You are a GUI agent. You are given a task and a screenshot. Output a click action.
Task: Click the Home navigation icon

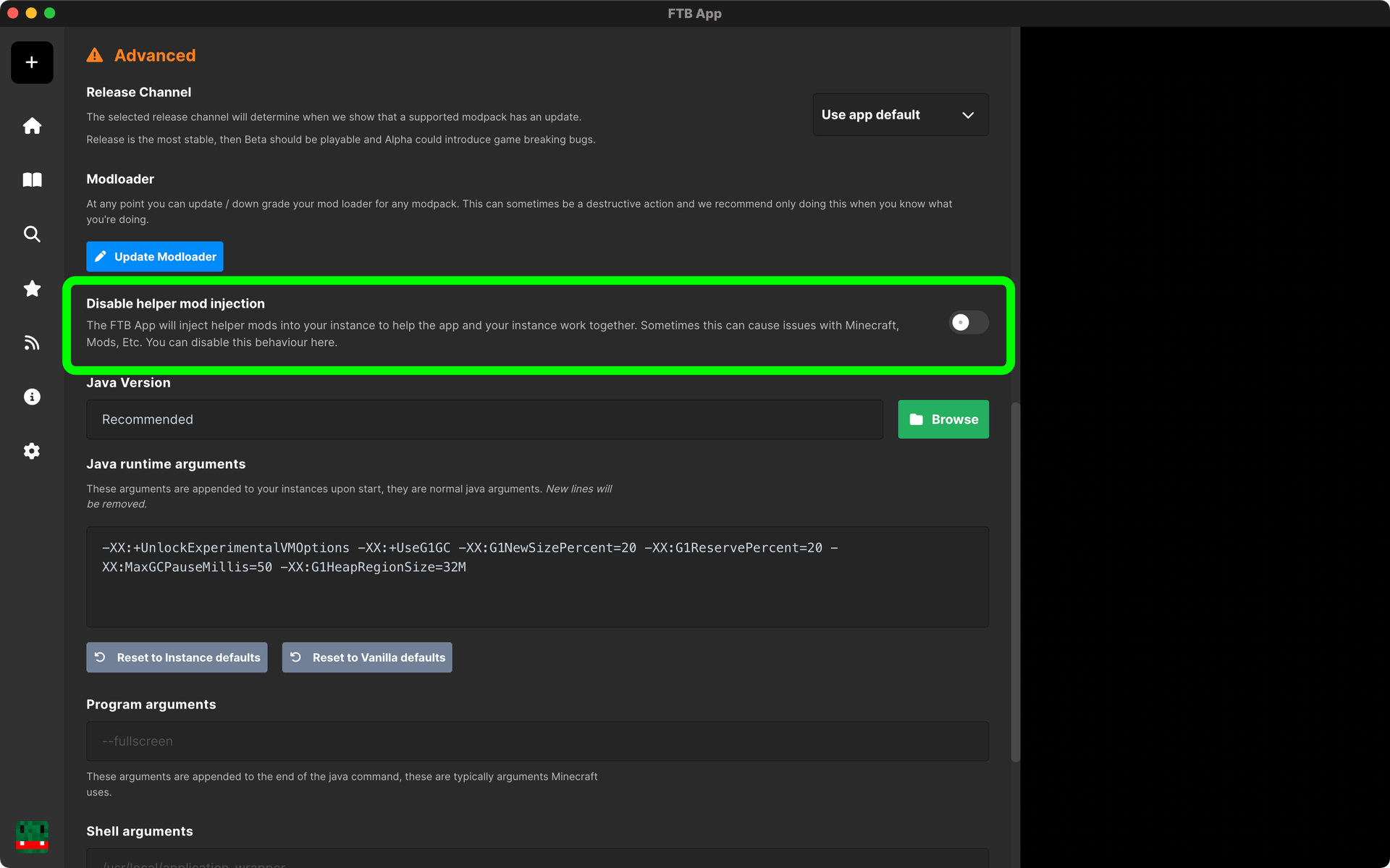point(32,126)
